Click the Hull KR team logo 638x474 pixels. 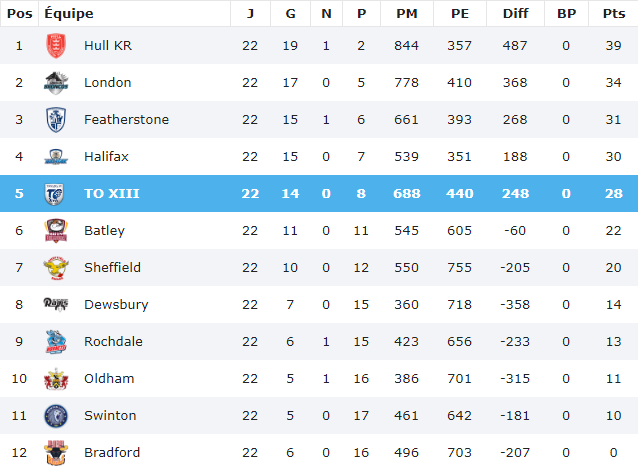pyautogui.click(x=55, y=46)
